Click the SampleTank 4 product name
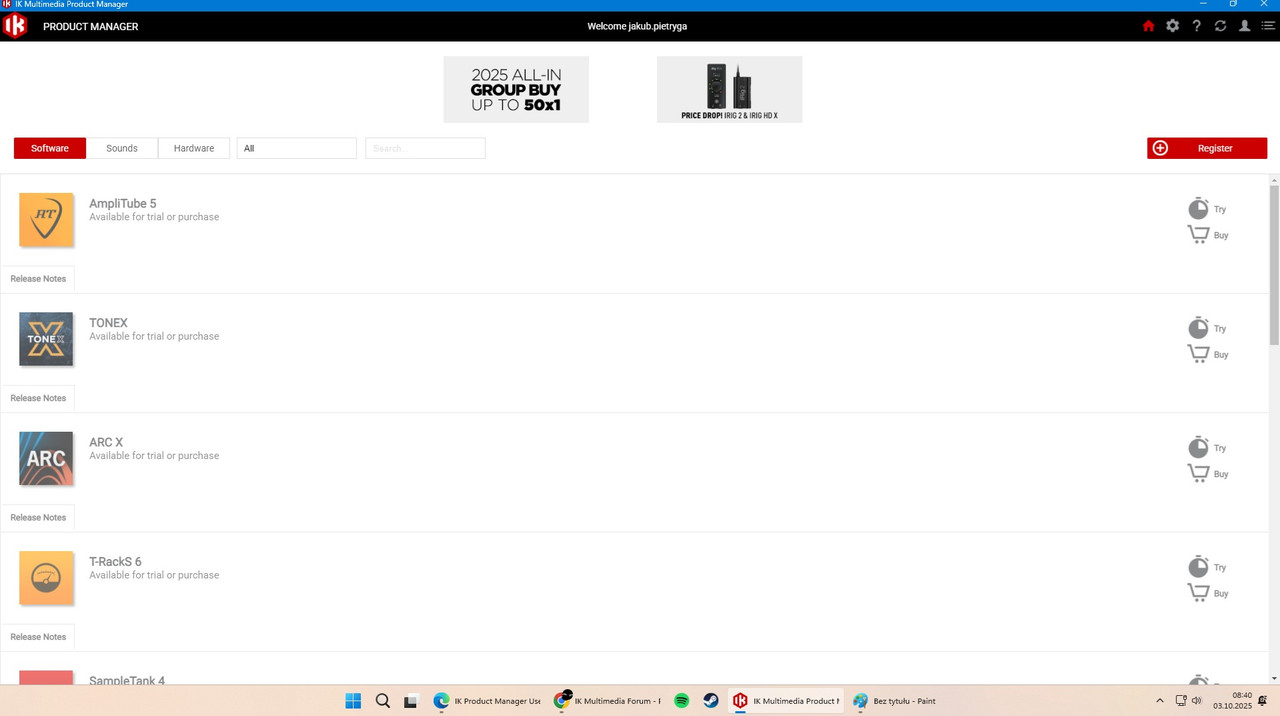 coord(127,680)
